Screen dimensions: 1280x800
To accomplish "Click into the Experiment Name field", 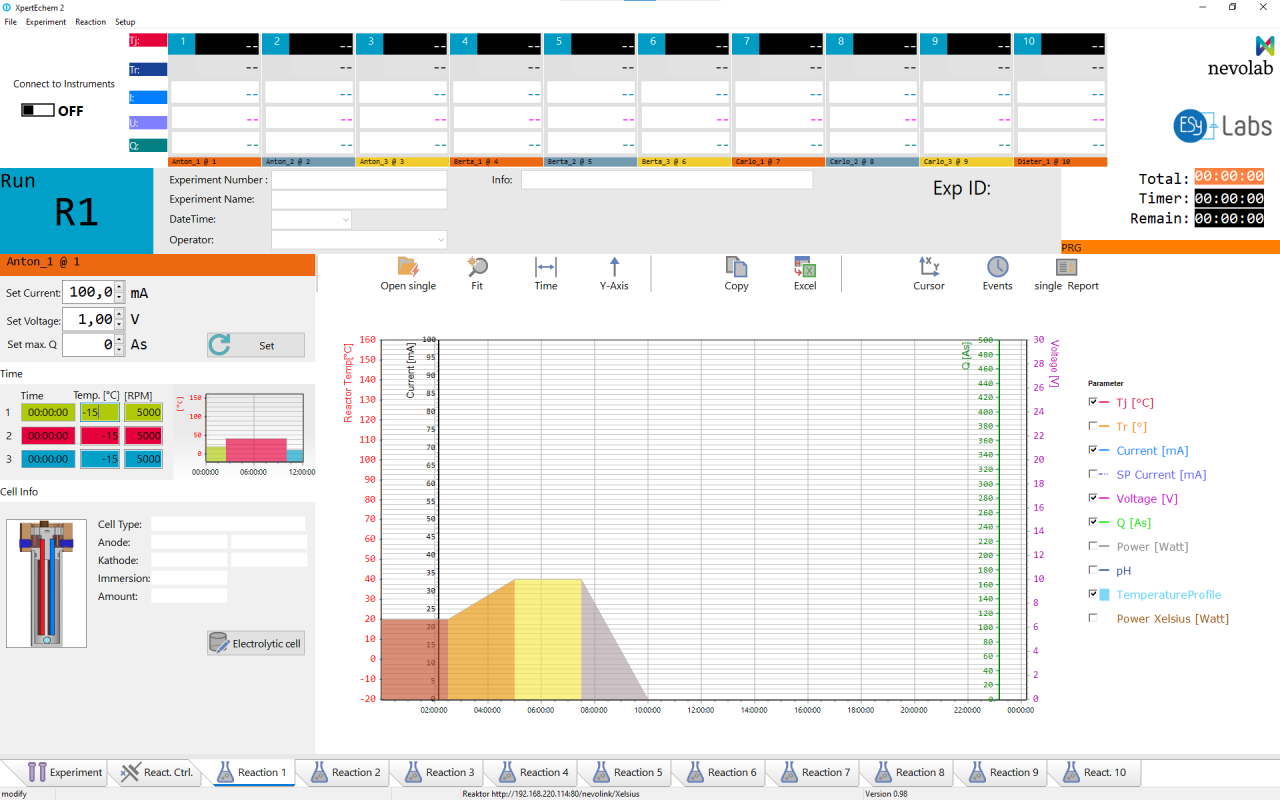I will (359, 200).
